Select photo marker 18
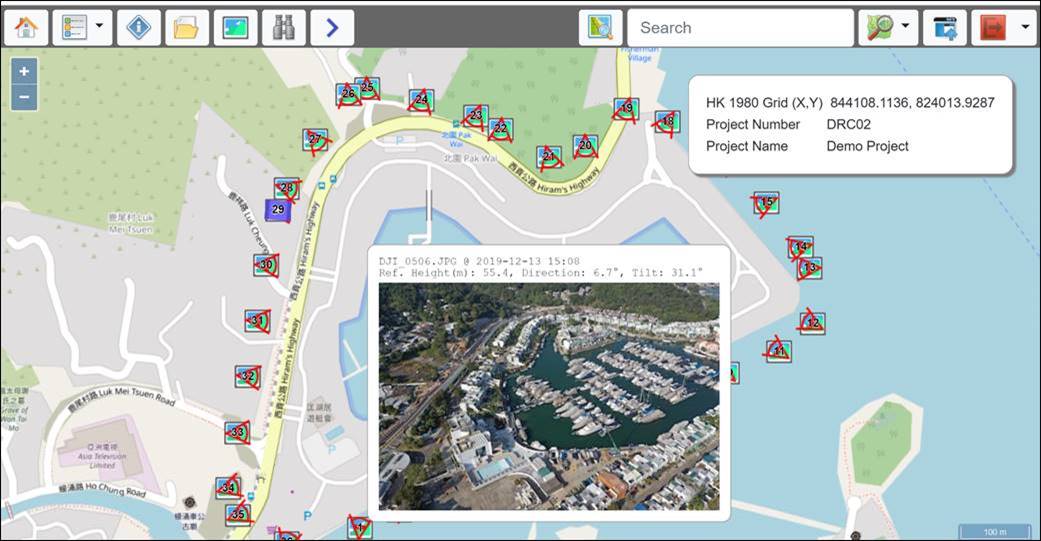The image size is (1041, 541). [667, 121]
